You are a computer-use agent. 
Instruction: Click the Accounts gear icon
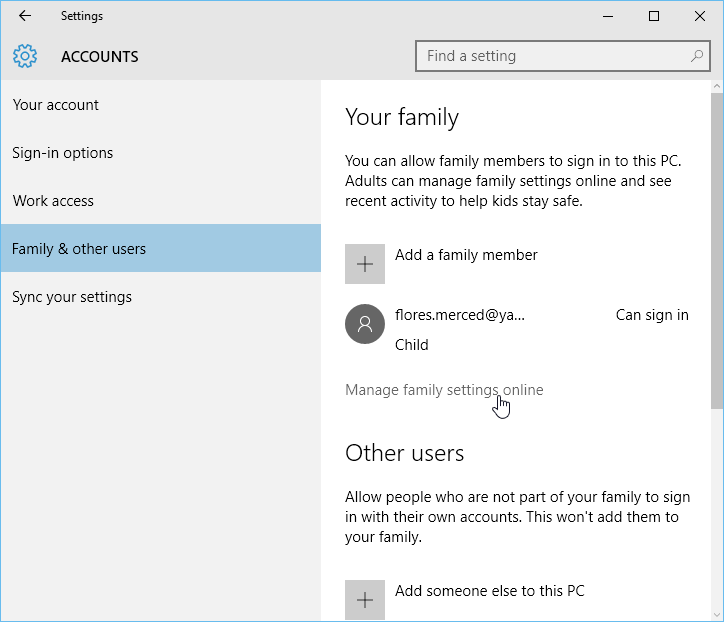tap(25, 56)
